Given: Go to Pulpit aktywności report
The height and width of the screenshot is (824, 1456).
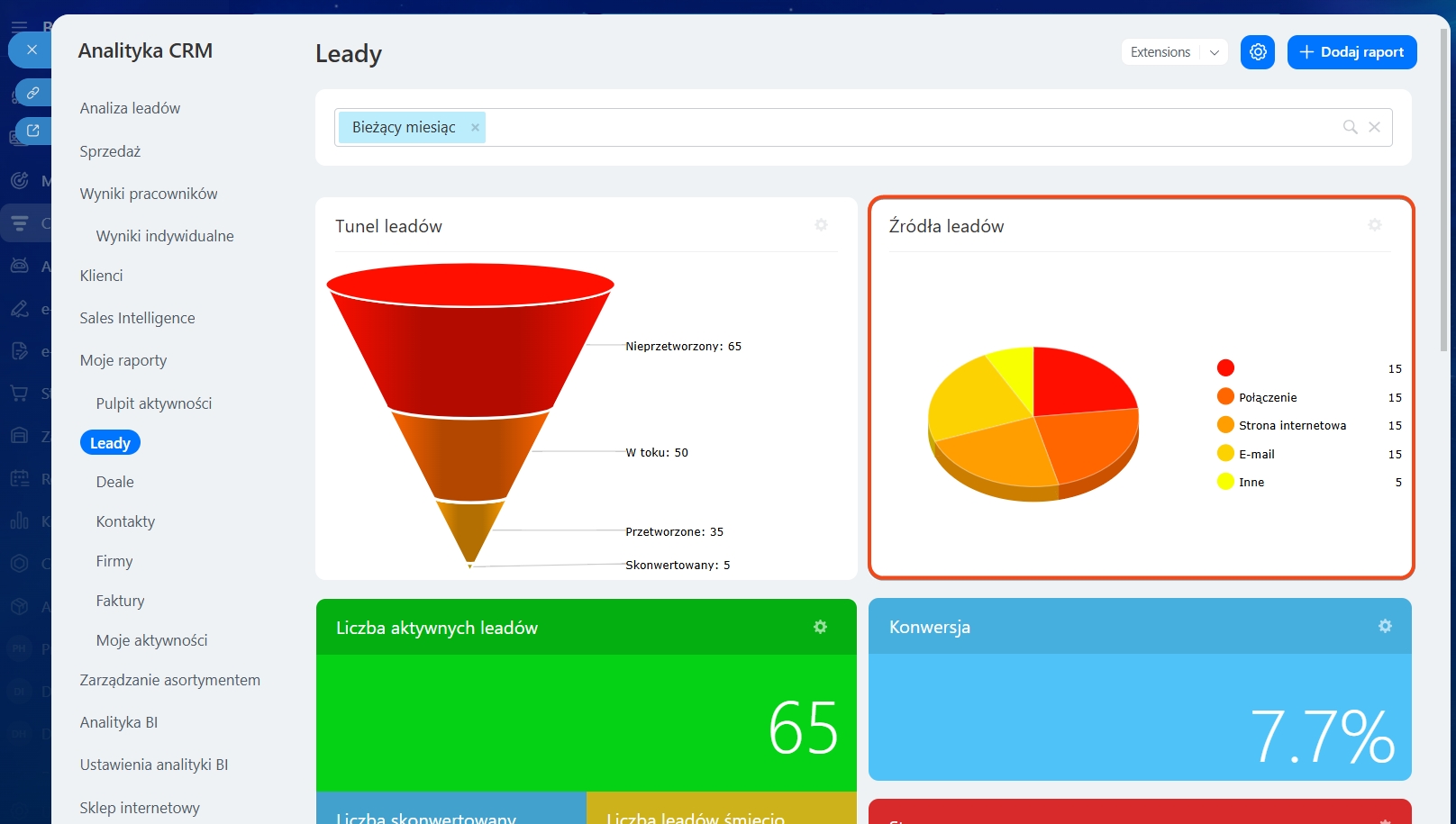Looking at the screenshot, I should point(154,403).
